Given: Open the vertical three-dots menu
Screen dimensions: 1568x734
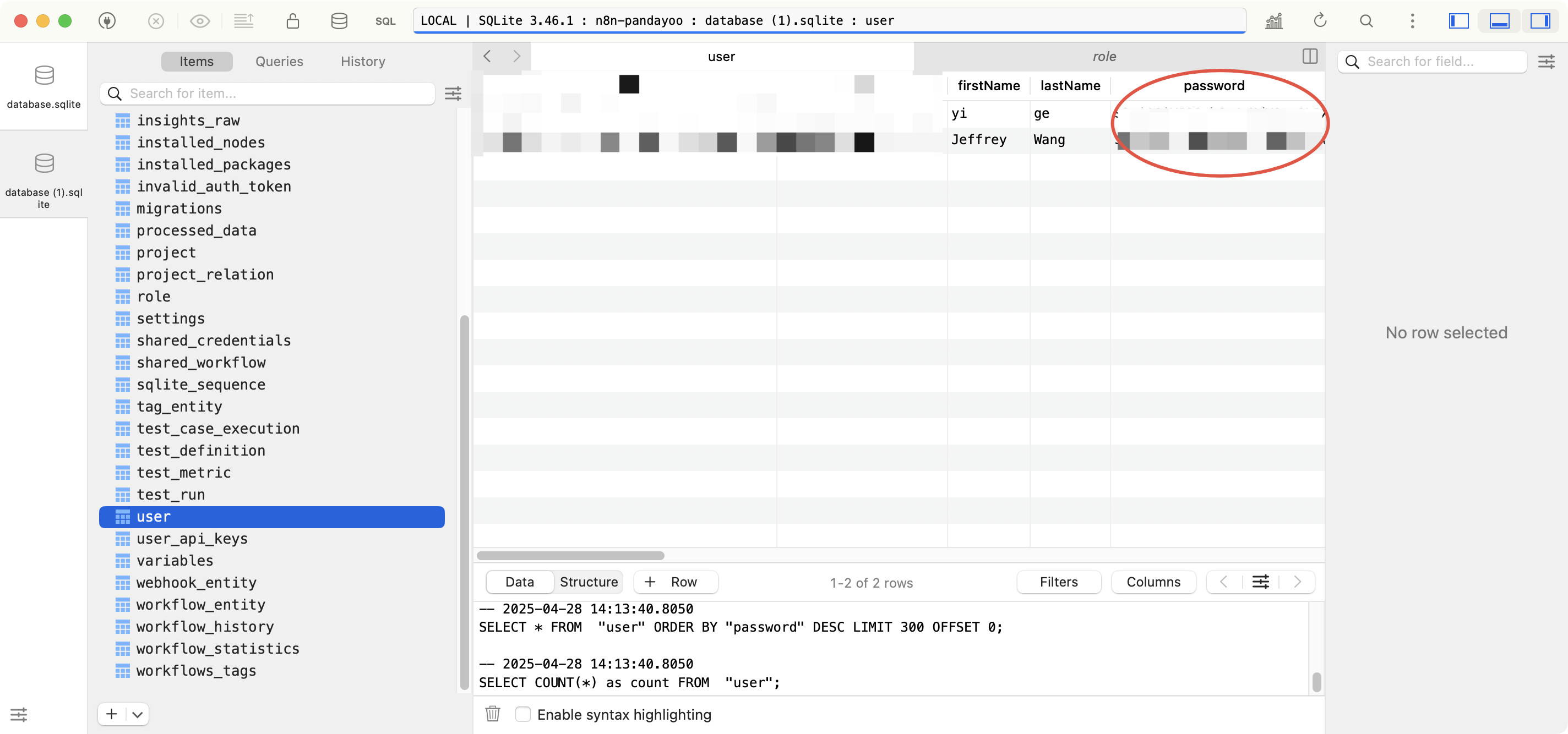Looking at the screenshot, I should pos(1412,21).
